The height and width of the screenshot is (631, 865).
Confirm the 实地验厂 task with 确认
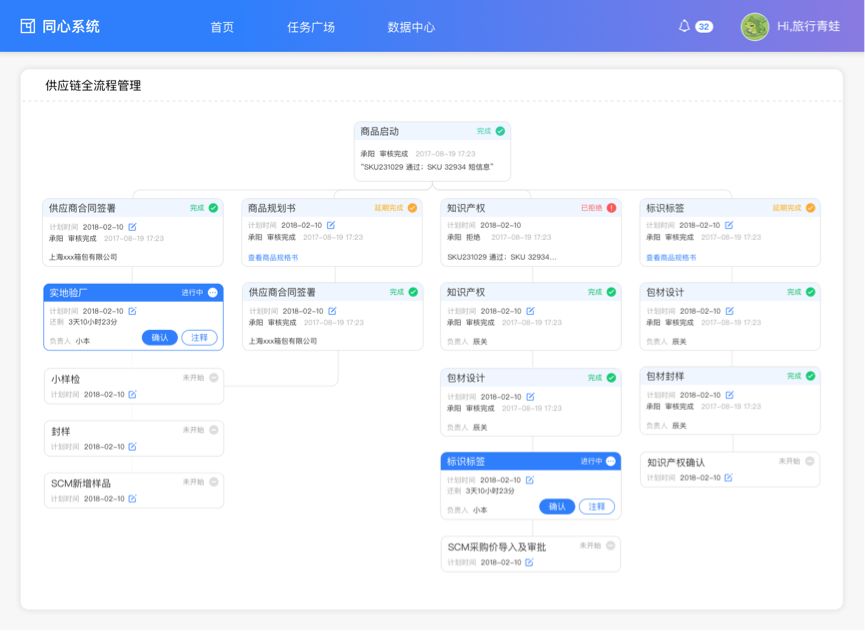coord(160,338)
